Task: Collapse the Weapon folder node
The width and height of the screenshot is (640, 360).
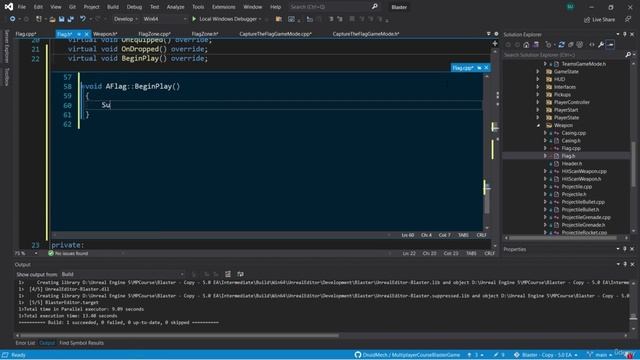Action: point(538,125)
